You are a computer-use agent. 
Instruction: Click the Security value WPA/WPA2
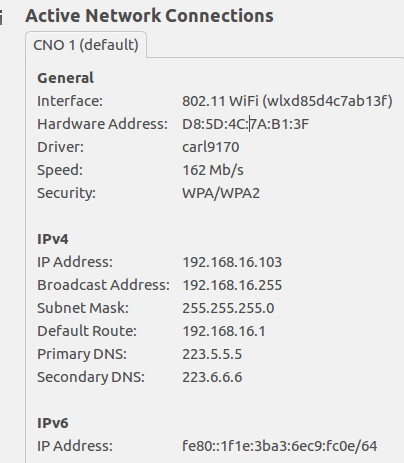[x=221, y=193]
